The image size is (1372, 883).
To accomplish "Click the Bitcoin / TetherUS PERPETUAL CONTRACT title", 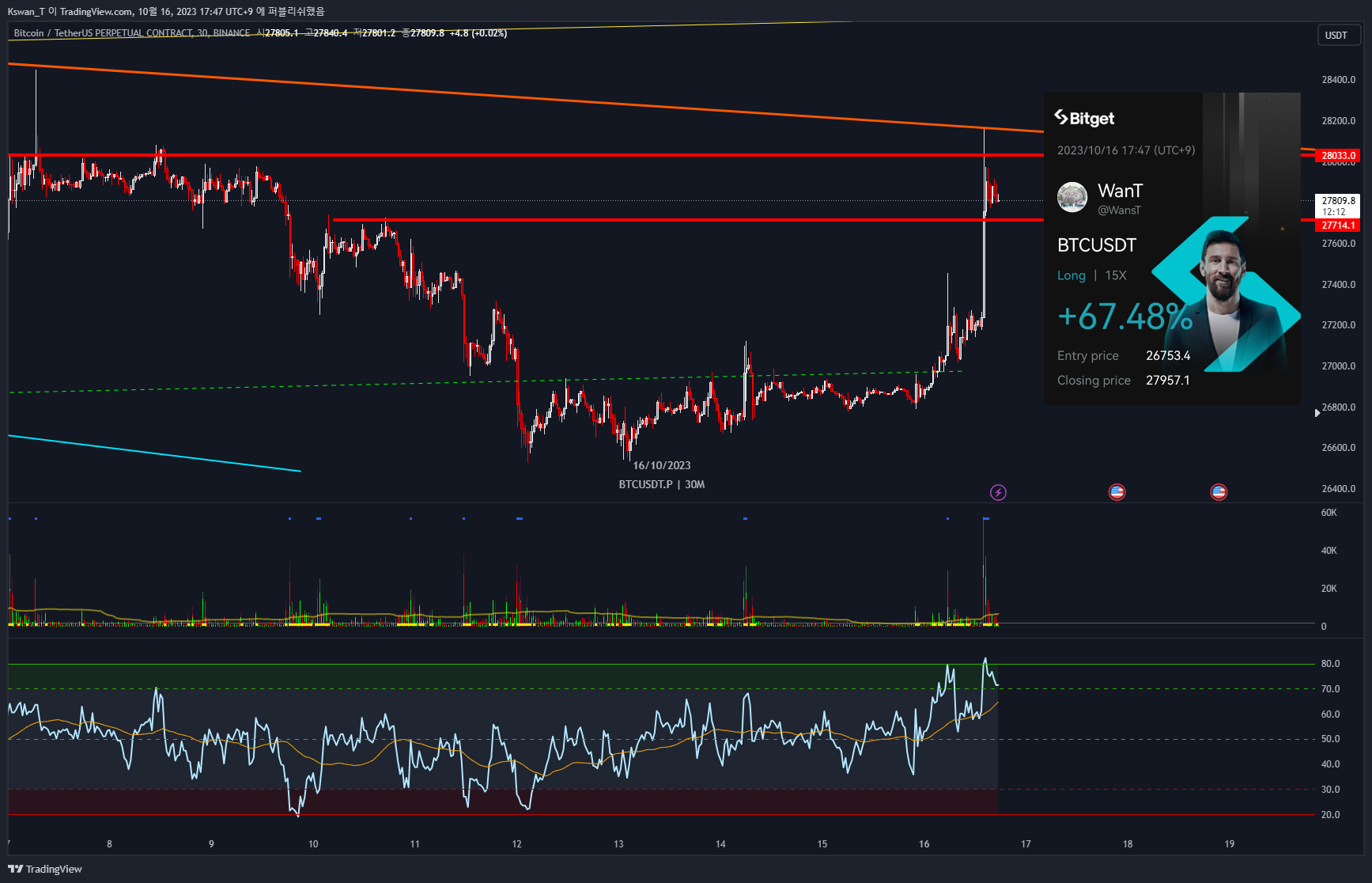I will (131, 33).
